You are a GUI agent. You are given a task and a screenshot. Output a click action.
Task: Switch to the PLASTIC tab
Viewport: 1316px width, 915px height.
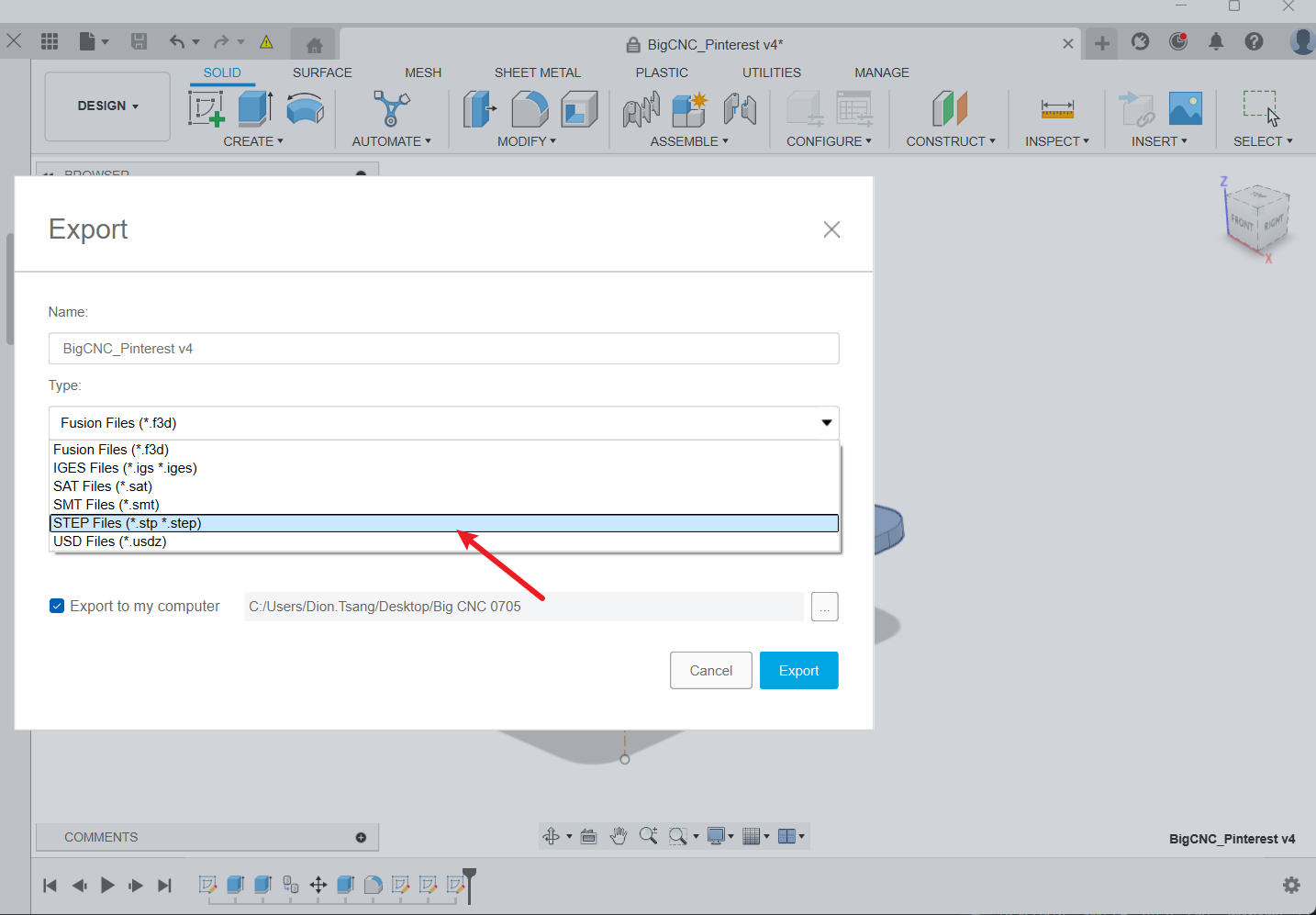click(x=662, y=73)
